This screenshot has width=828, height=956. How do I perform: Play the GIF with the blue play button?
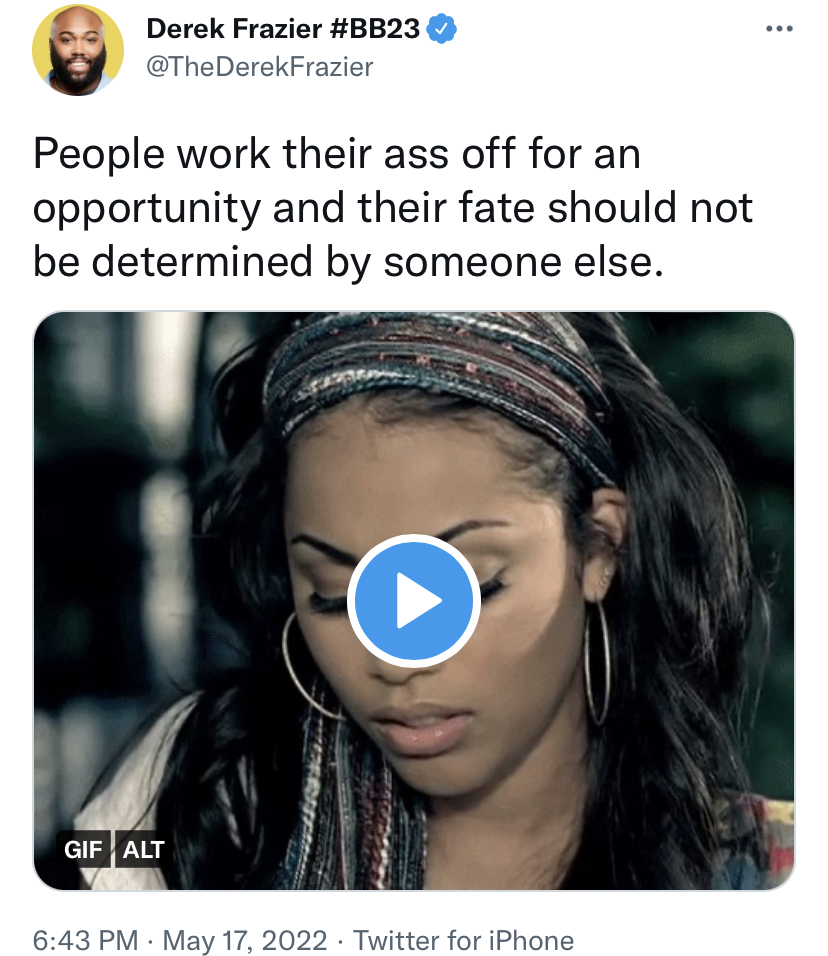click(414, 600)
